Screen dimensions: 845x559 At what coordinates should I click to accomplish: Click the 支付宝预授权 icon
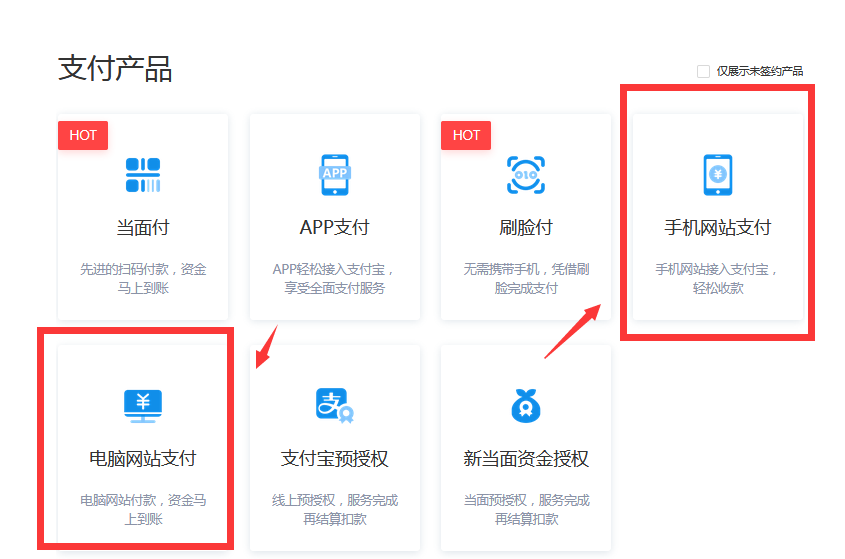coord(334,405)
